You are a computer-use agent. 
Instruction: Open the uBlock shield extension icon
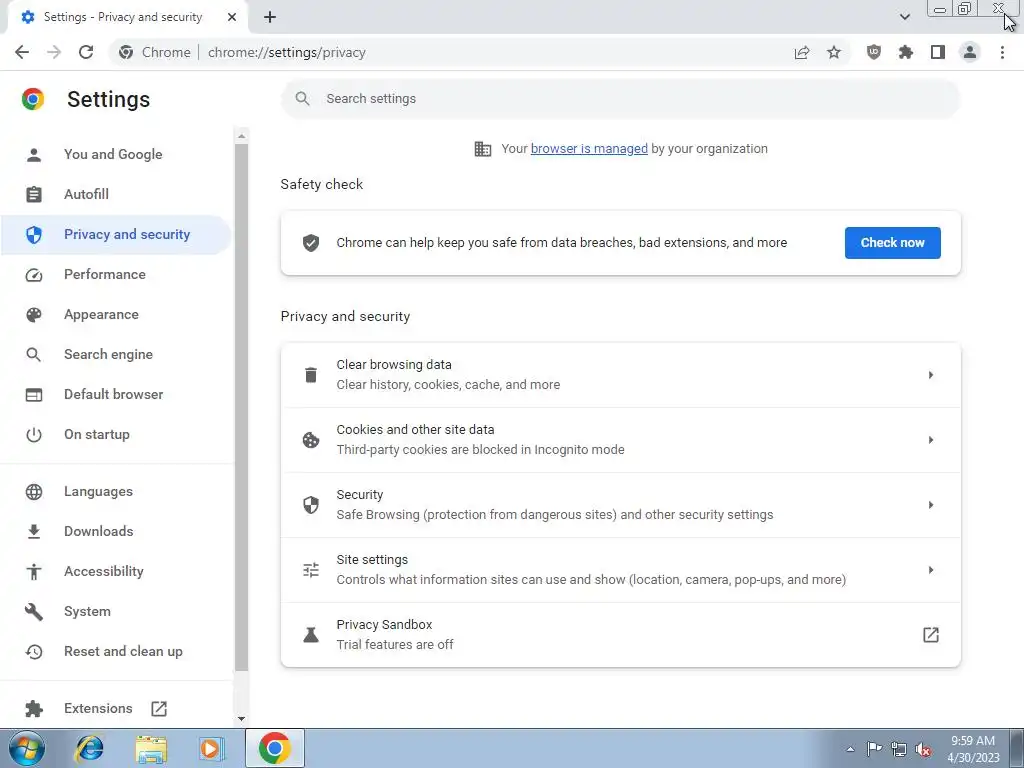click(x=873, y=52)
